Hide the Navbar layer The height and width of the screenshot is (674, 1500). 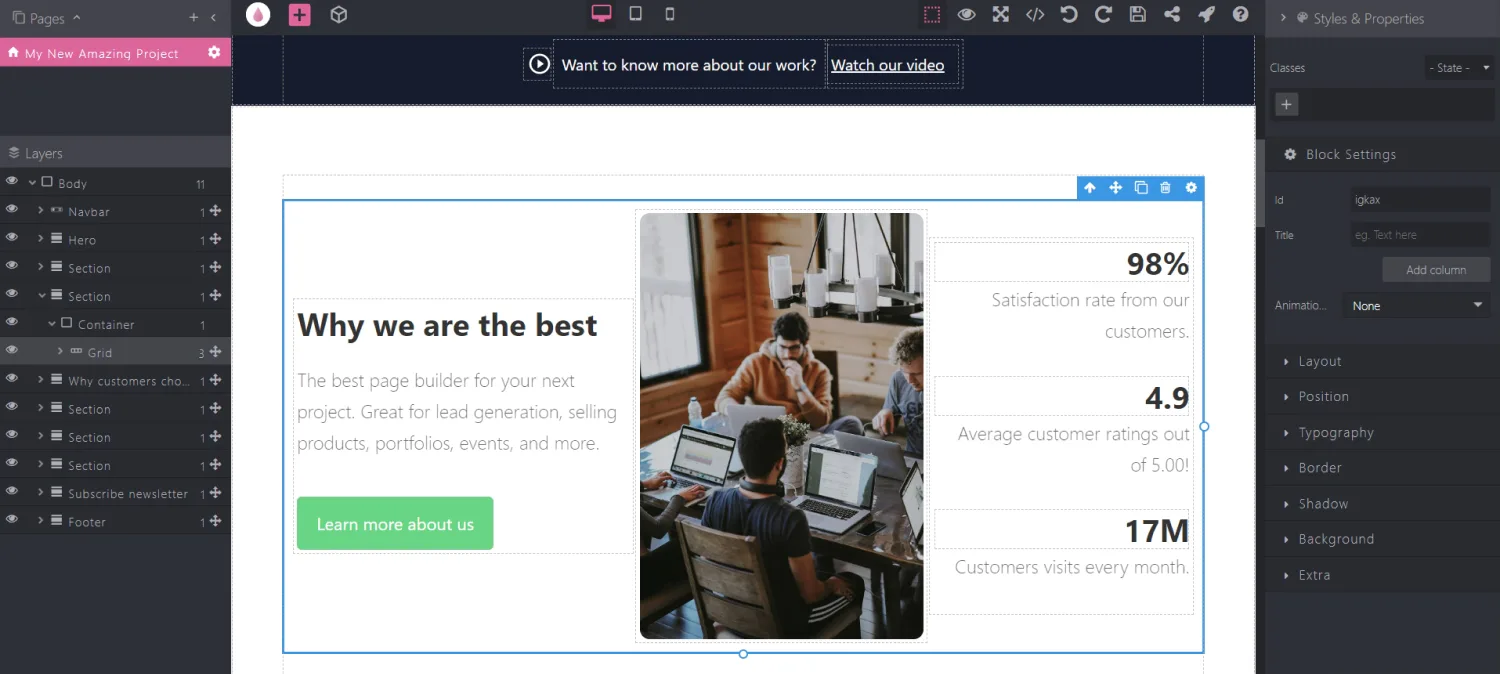[x=12, y=211]
